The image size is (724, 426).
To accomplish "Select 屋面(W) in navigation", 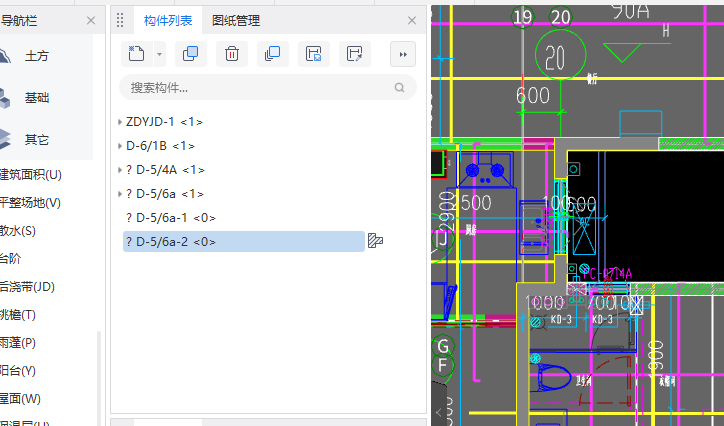I will pos(20,398).
